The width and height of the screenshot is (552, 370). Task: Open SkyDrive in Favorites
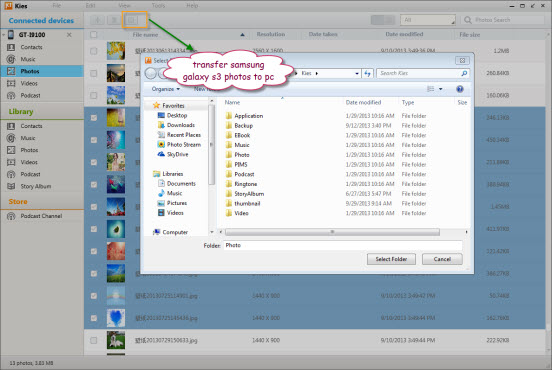click(177, 154)
